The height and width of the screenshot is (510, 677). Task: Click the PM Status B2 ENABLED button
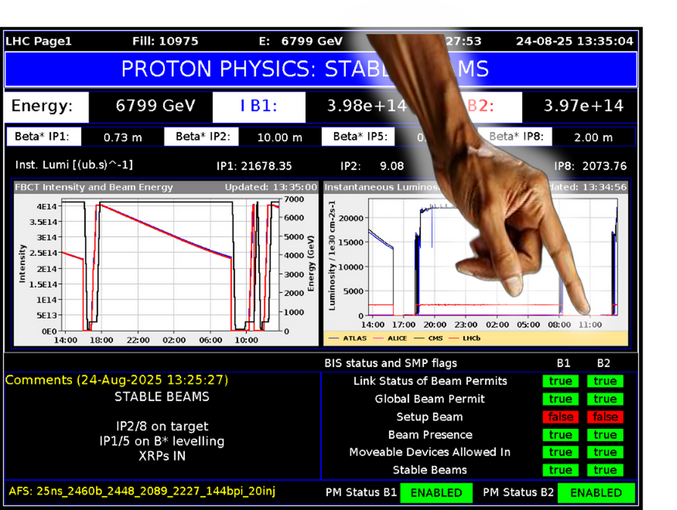597,493
